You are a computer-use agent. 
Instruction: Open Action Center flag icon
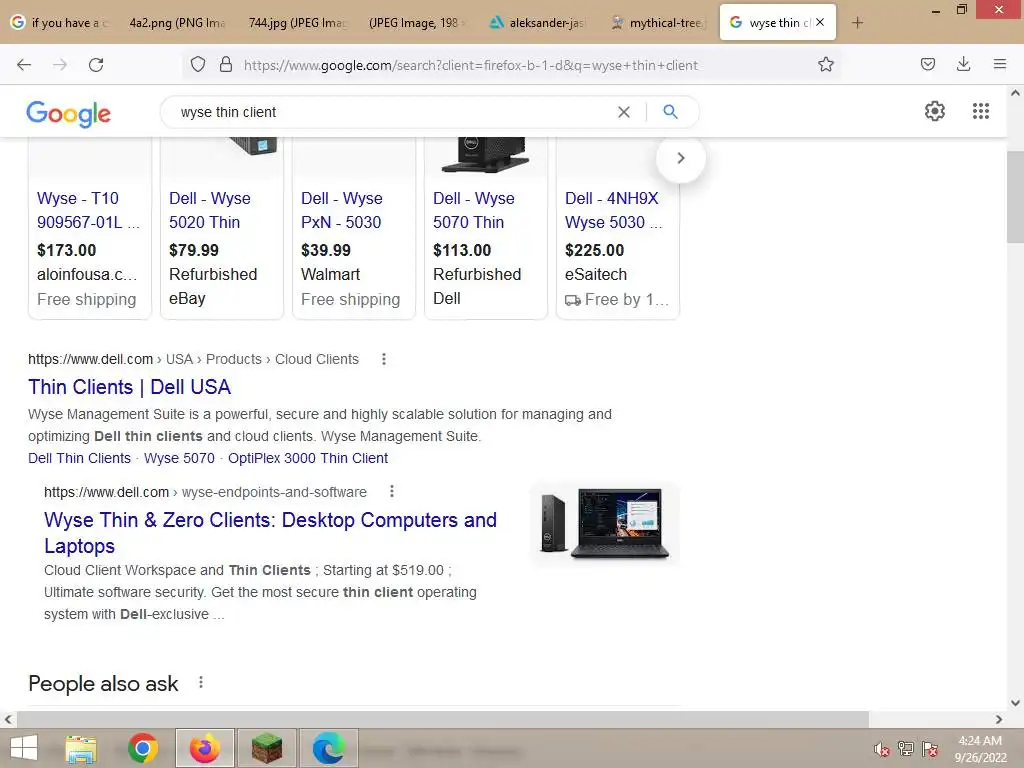(930, 749)
